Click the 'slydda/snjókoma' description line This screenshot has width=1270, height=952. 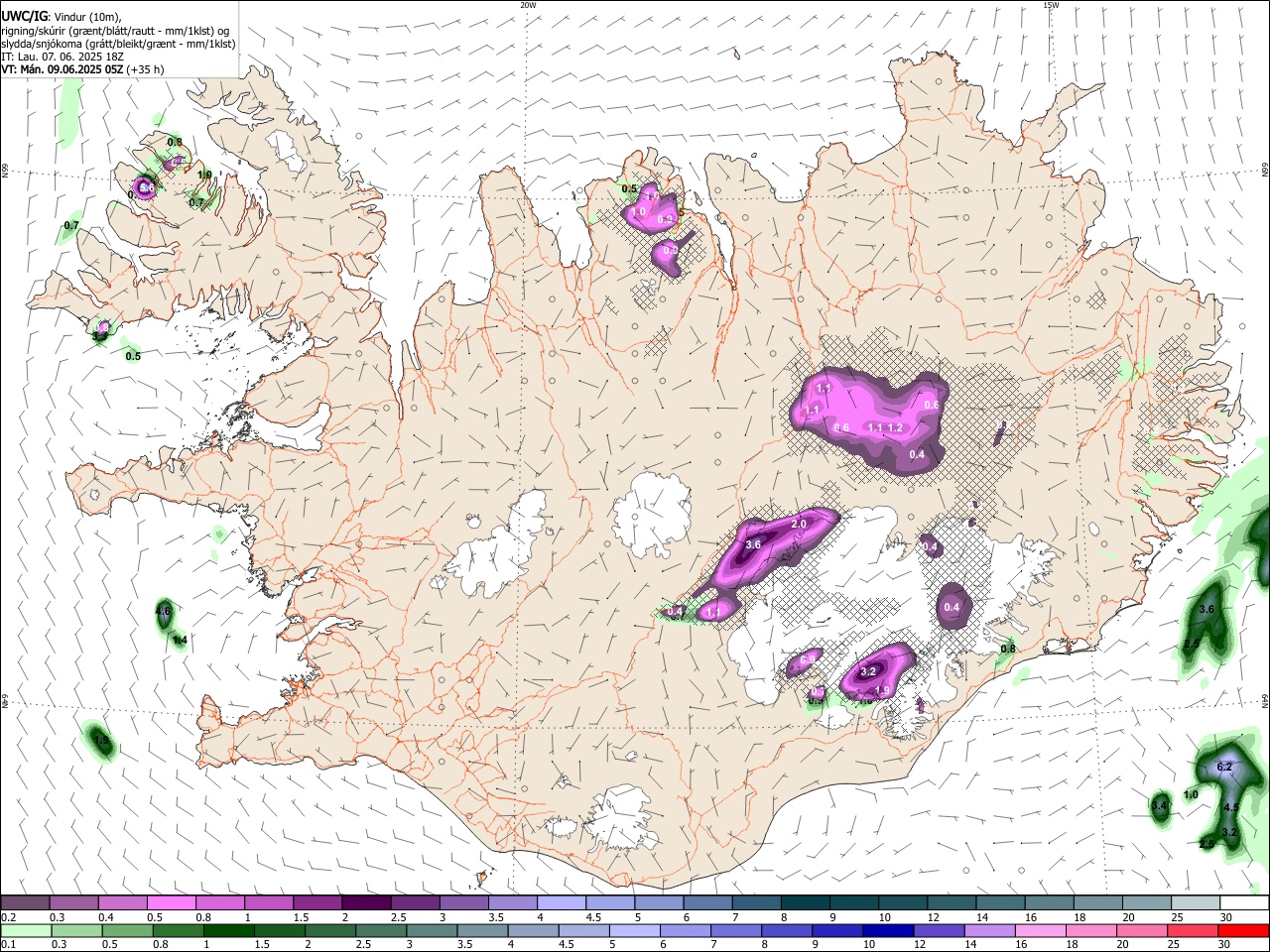118,44
